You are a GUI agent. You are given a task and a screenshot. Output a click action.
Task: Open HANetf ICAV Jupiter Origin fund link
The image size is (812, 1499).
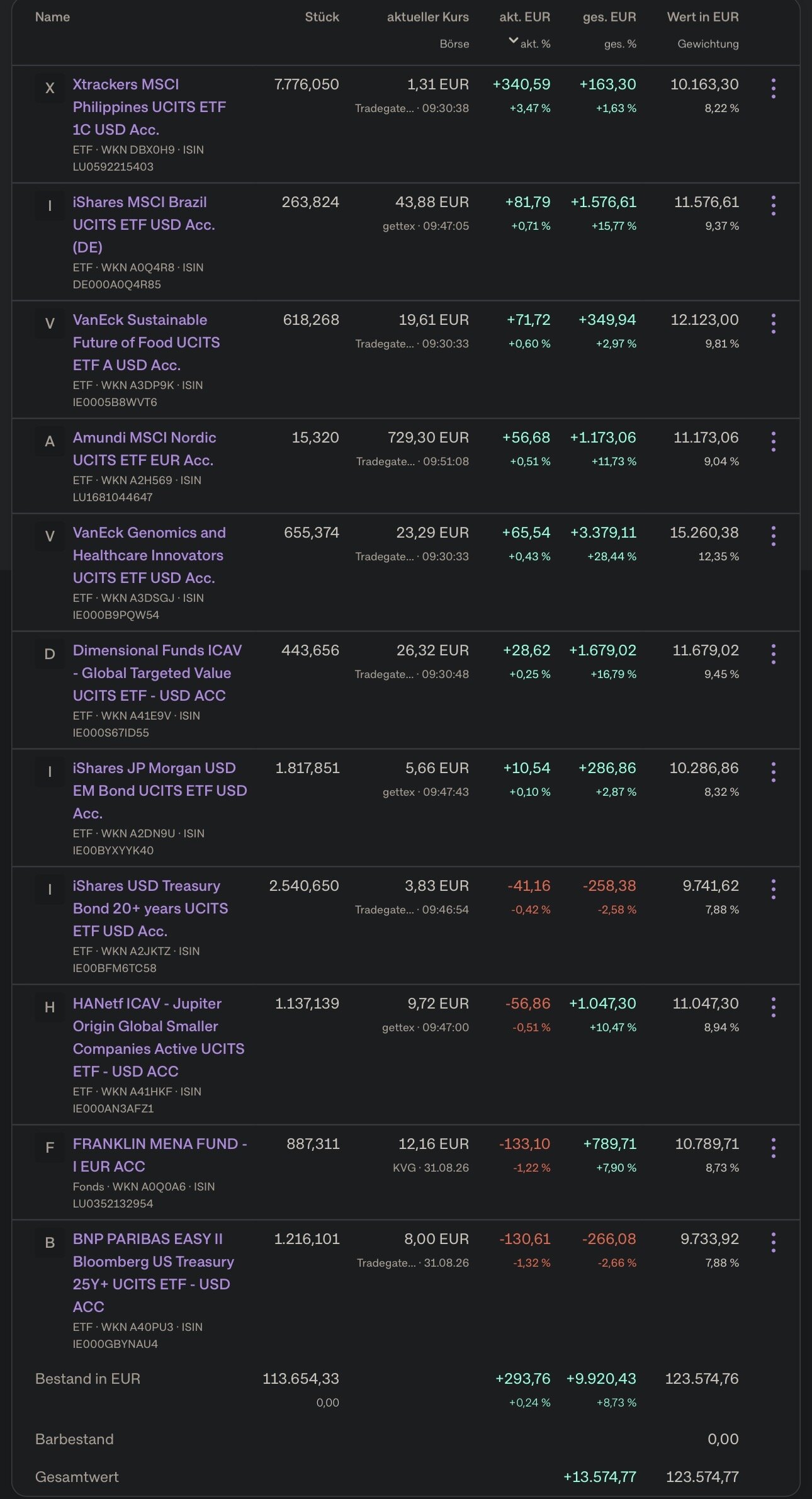[159, 1038]
